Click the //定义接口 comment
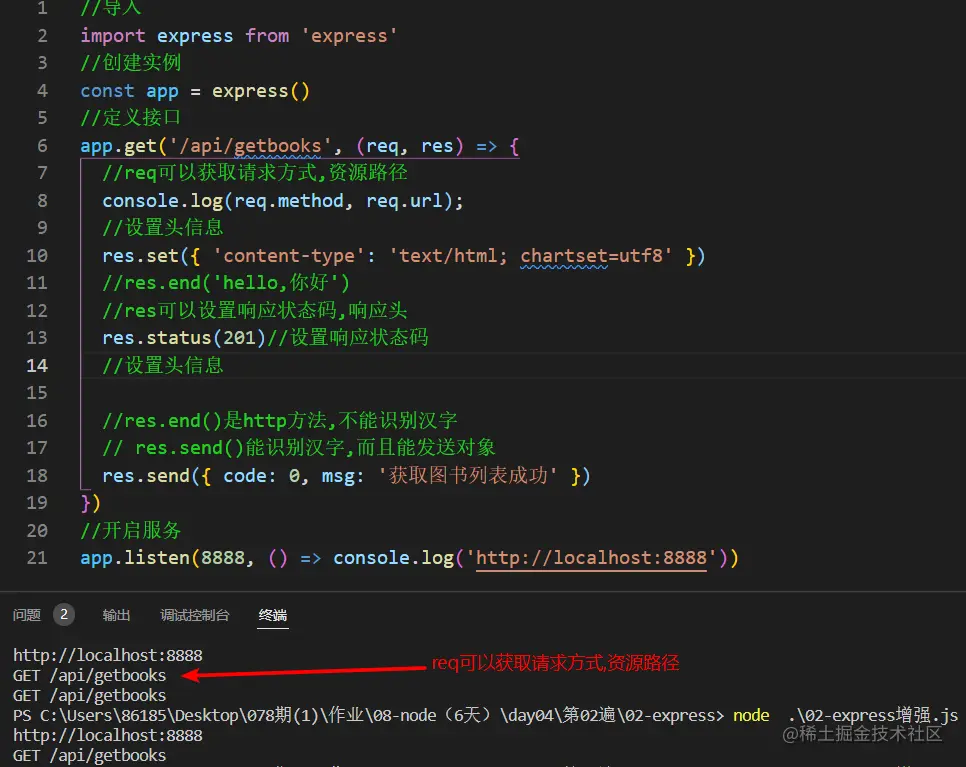966x767 pixels. pyautogui.click(x=131, y=118)
